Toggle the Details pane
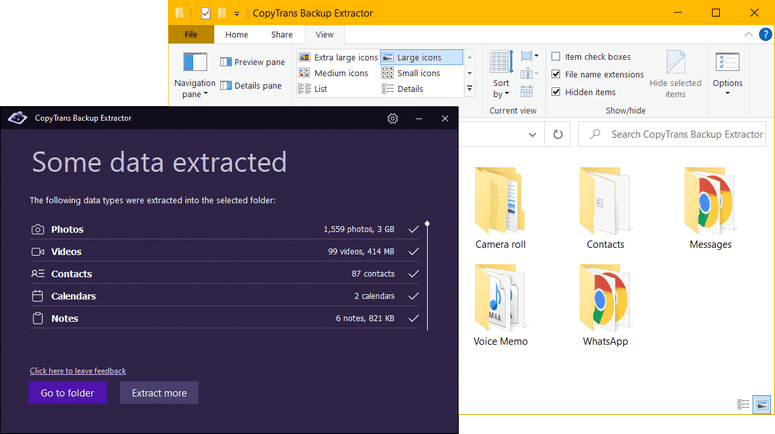The image size is (775, 434). click(251, 86)
